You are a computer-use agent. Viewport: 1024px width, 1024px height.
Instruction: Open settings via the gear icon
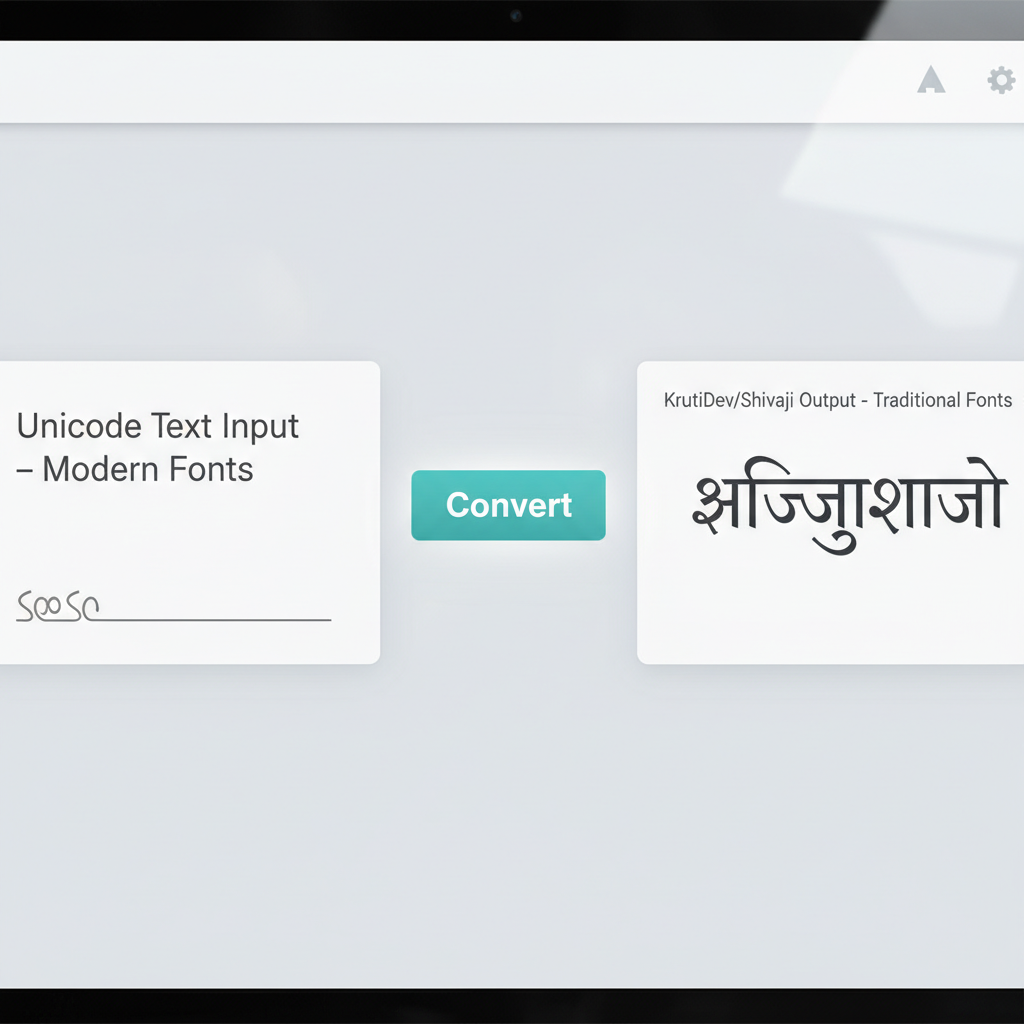coord(1001,80)
